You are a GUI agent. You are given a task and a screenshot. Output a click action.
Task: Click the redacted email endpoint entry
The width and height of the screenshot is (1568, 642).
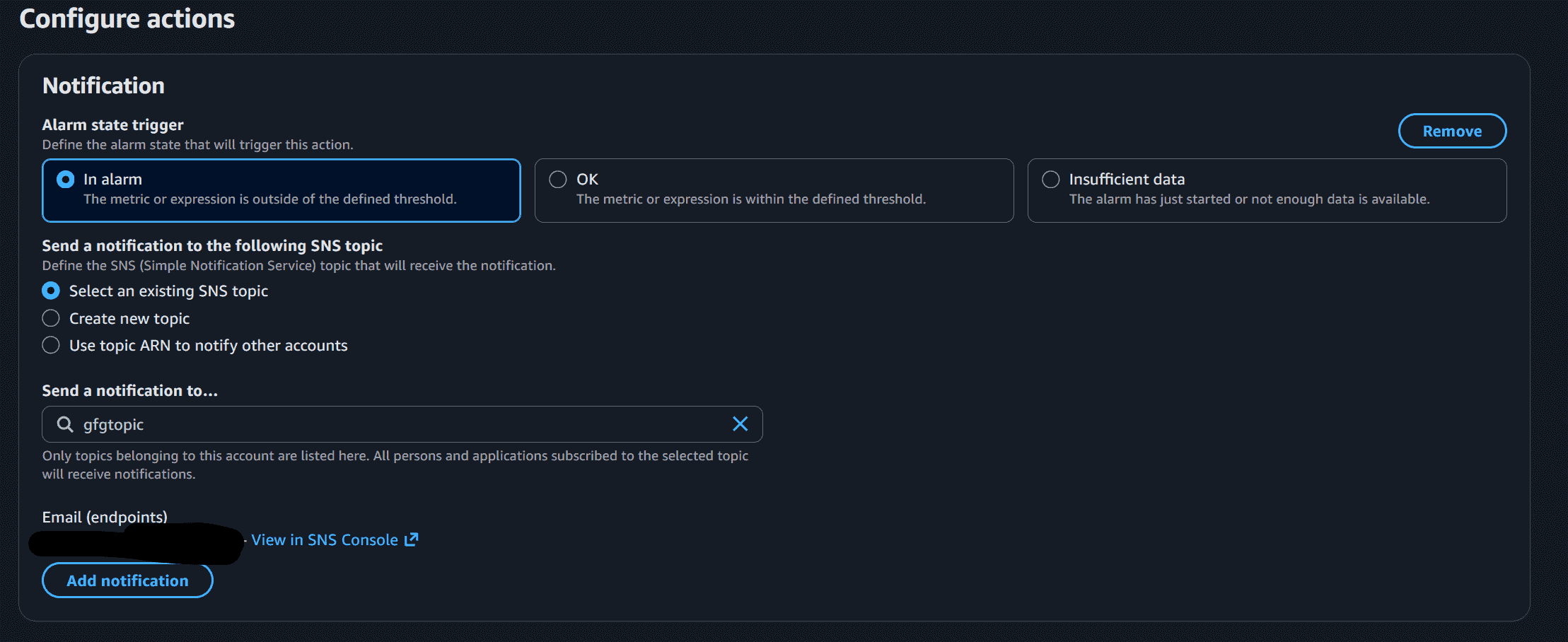(136, 543)
